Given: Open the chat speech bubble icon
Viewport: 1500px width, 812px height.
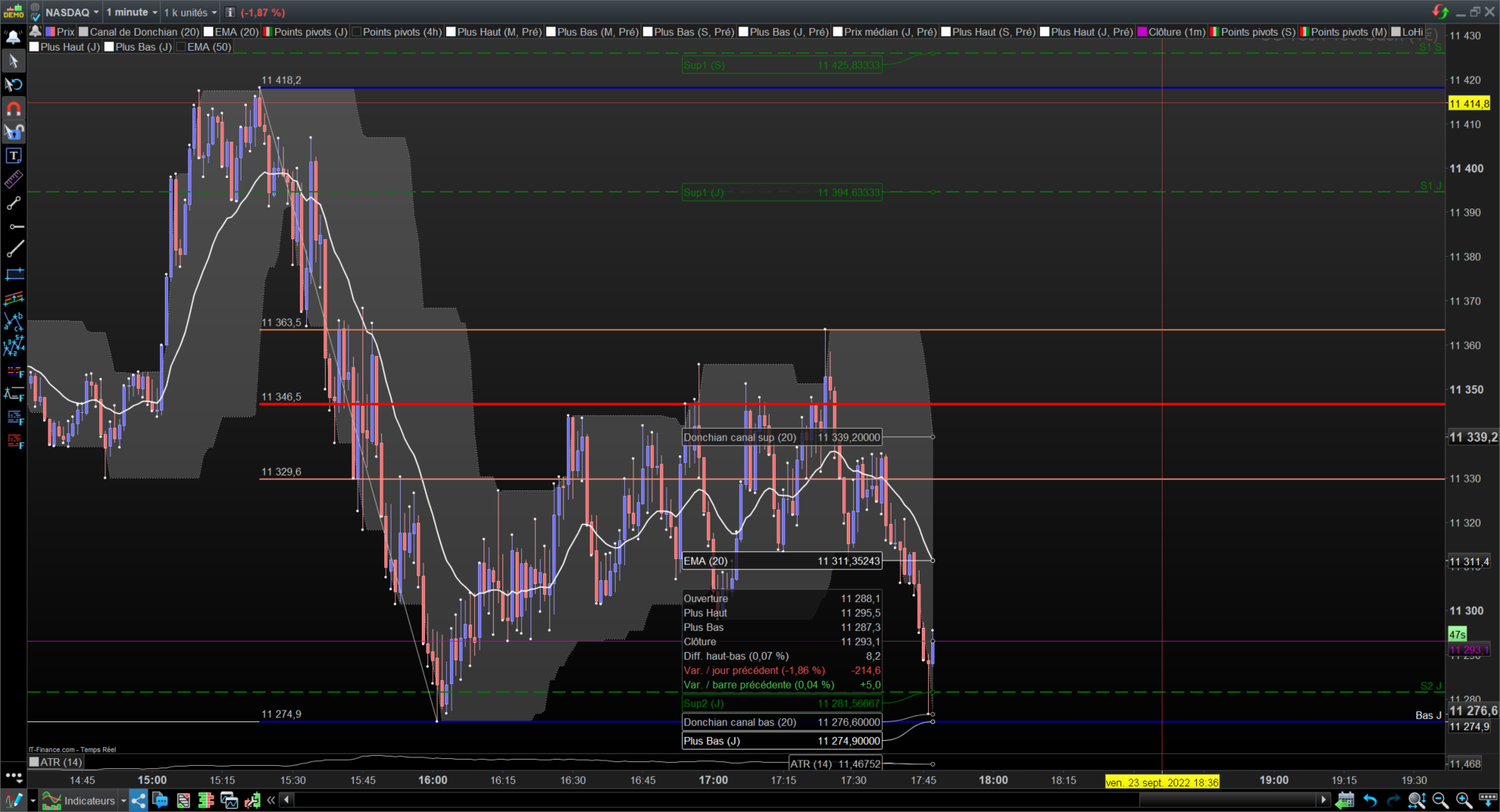Looking at the screenshot, I should 160,800.
